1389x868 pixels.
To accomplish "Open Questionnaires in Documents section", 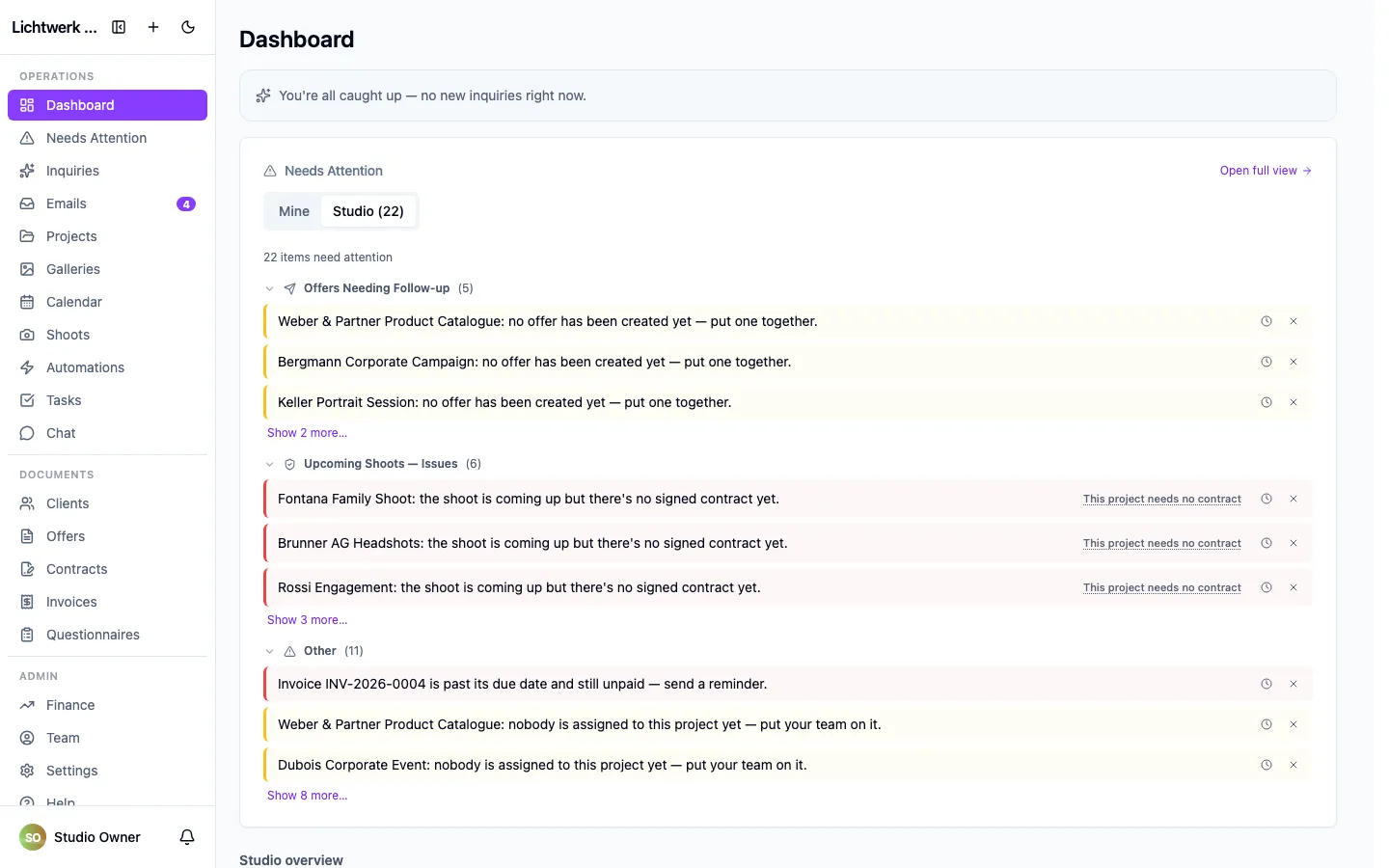I will [107, 635].
